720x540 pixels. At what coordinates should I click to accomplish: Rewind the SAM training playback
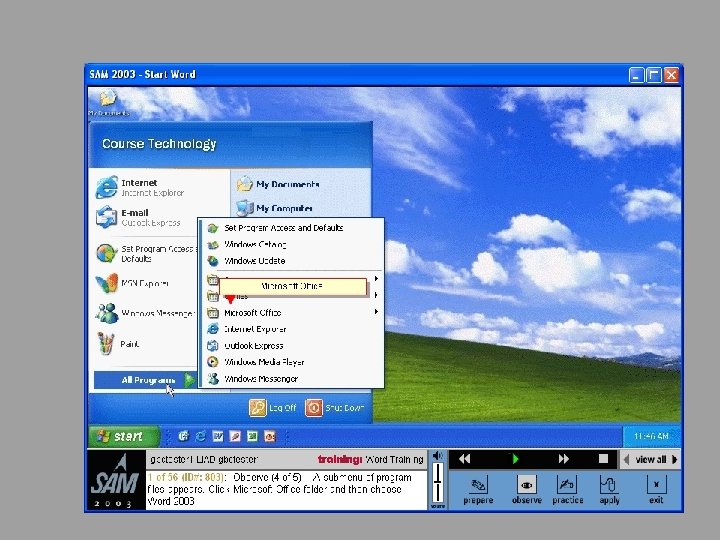pos(464,459)
